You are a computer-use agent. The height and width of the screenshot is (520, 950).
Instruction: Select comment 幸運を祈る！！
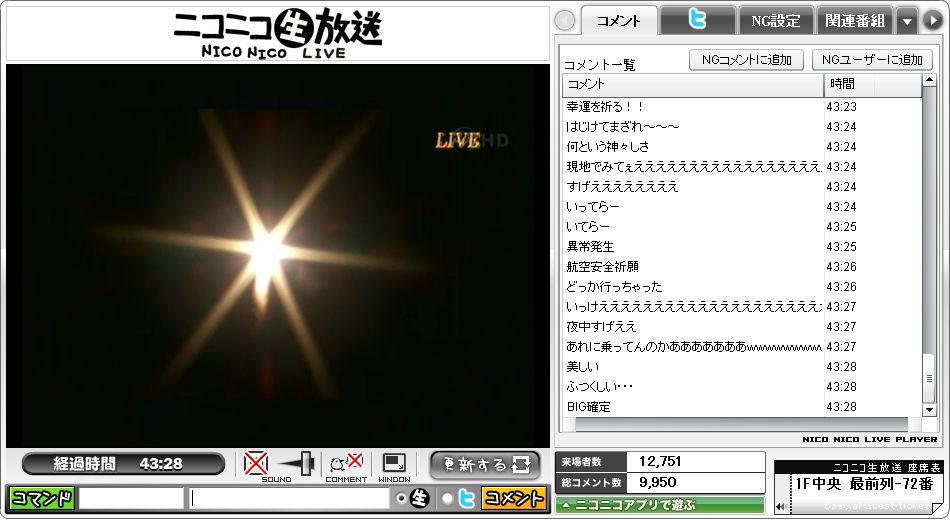tap(606, 107)
